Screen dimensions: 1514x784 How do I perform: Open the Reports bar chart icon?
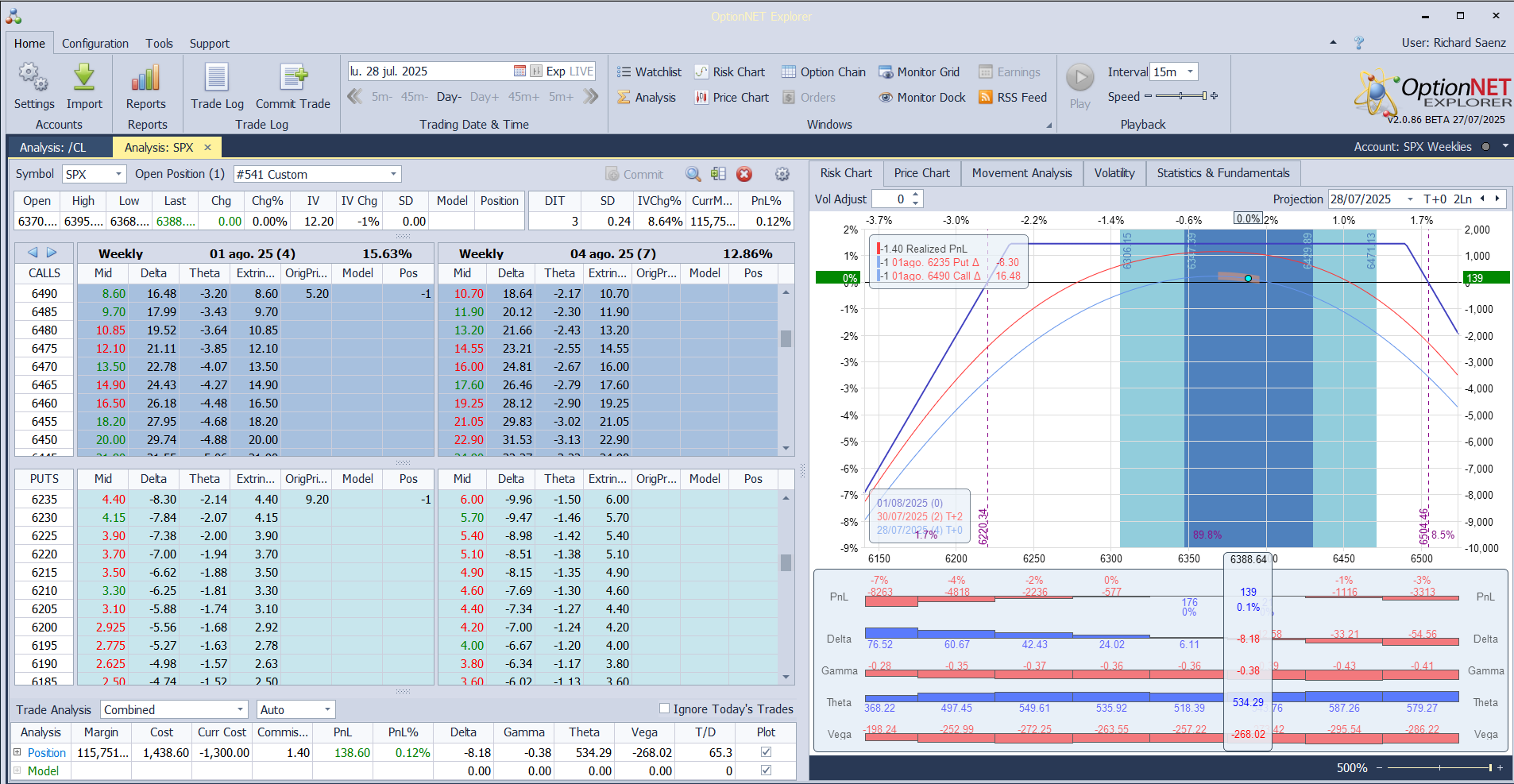click(146, 79)
